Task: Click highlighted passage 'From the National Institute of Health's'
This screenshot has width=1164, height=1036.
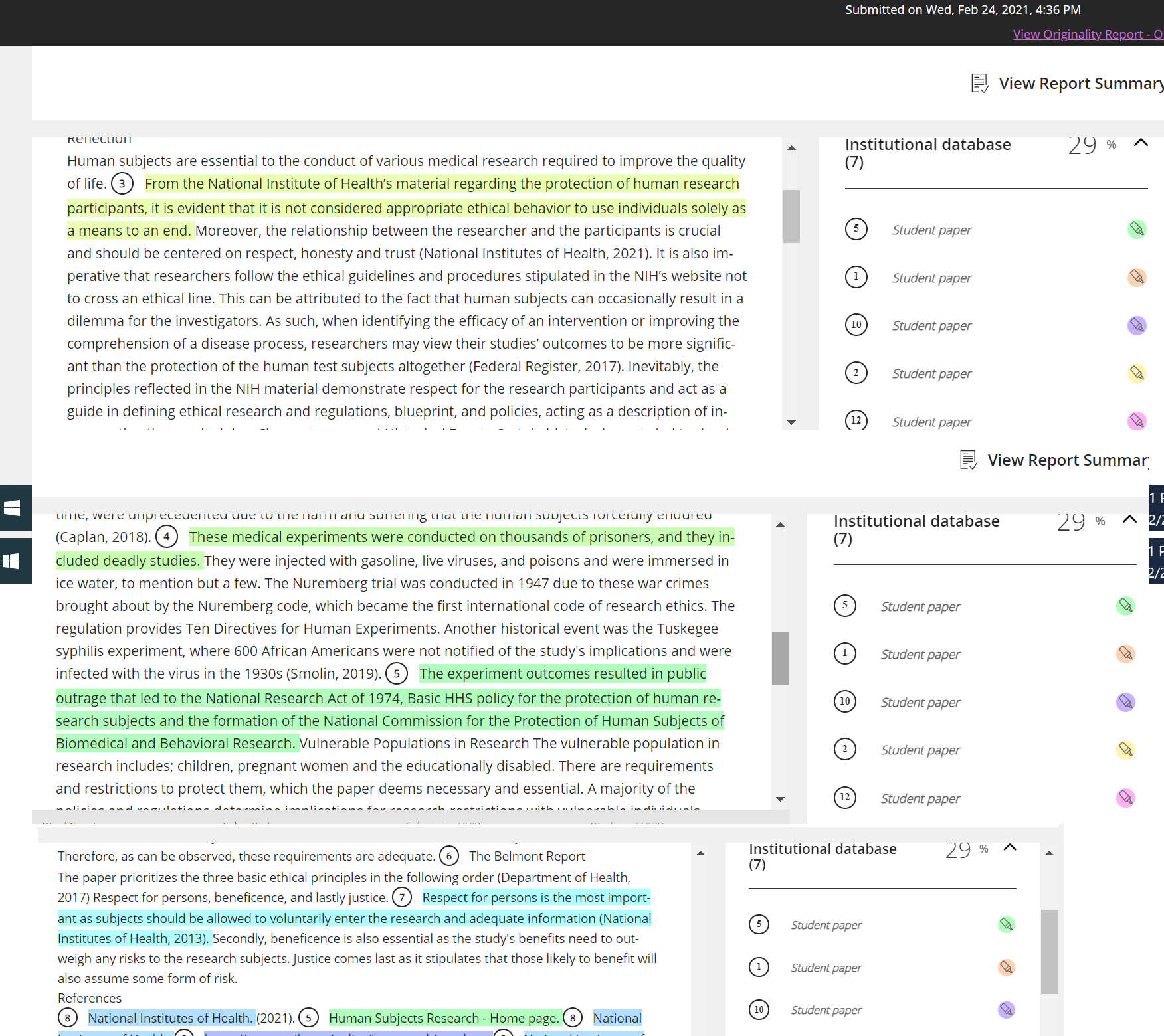Action: point(407,207)
